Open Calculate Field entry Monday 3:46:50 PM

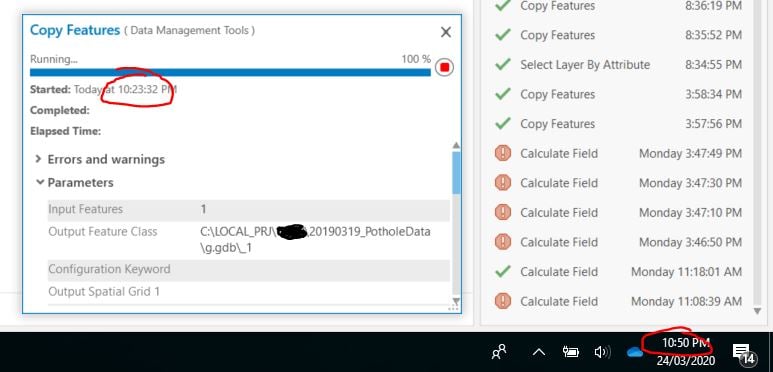(x=618, y=242)
